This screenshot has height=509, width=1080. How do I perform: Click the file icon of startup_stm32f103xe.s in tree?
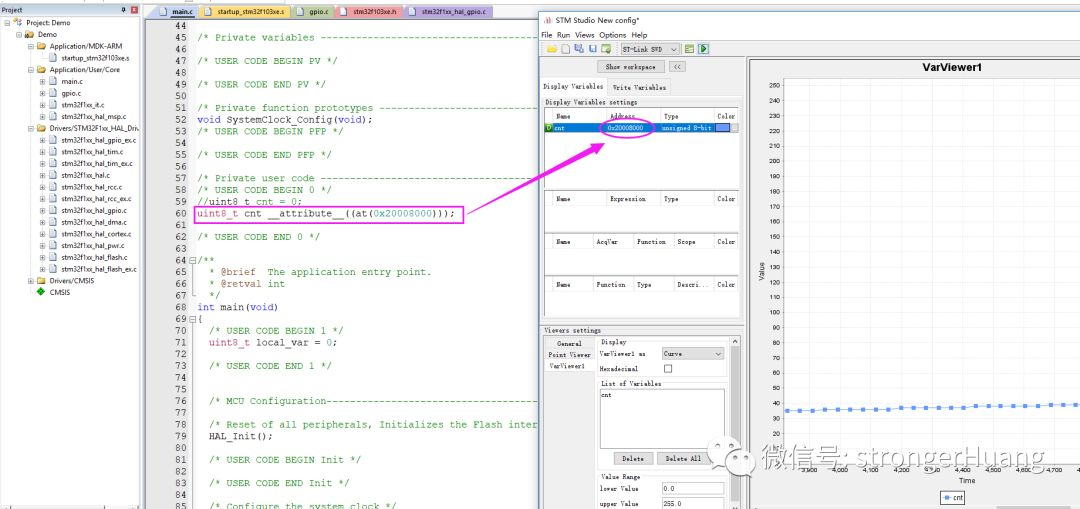pyautogui.click(x=52, y=58)
